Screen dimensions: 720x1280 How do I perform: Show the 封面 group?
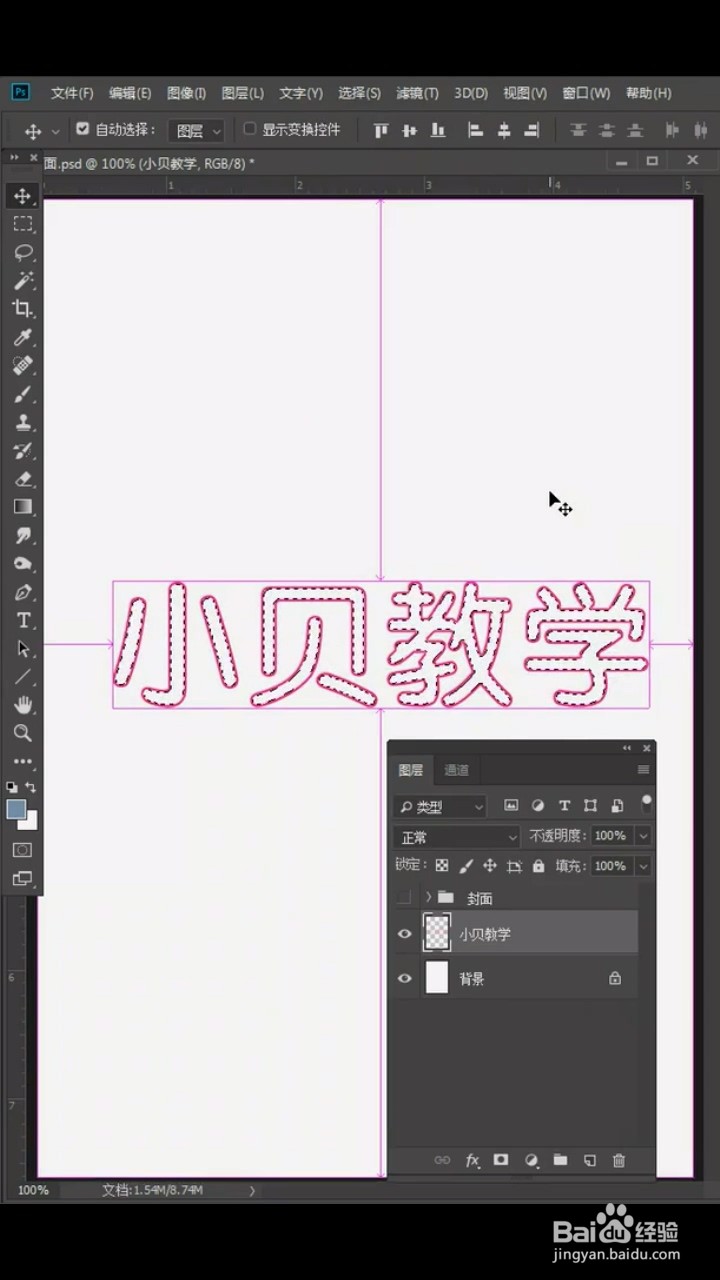[x=404, y=897]
